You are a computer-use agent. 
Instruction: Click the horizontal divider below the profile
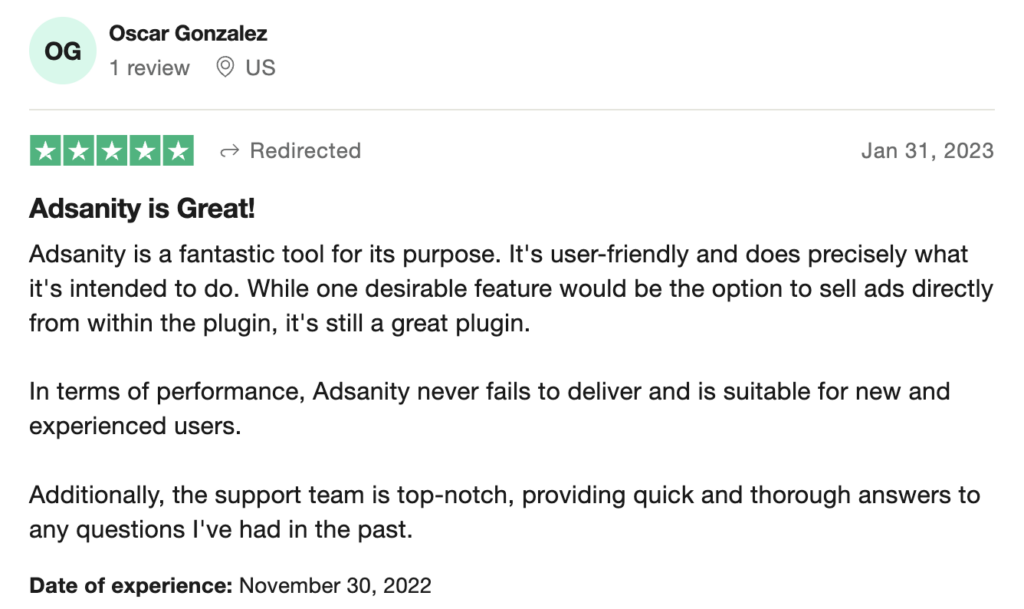(512, 110)
